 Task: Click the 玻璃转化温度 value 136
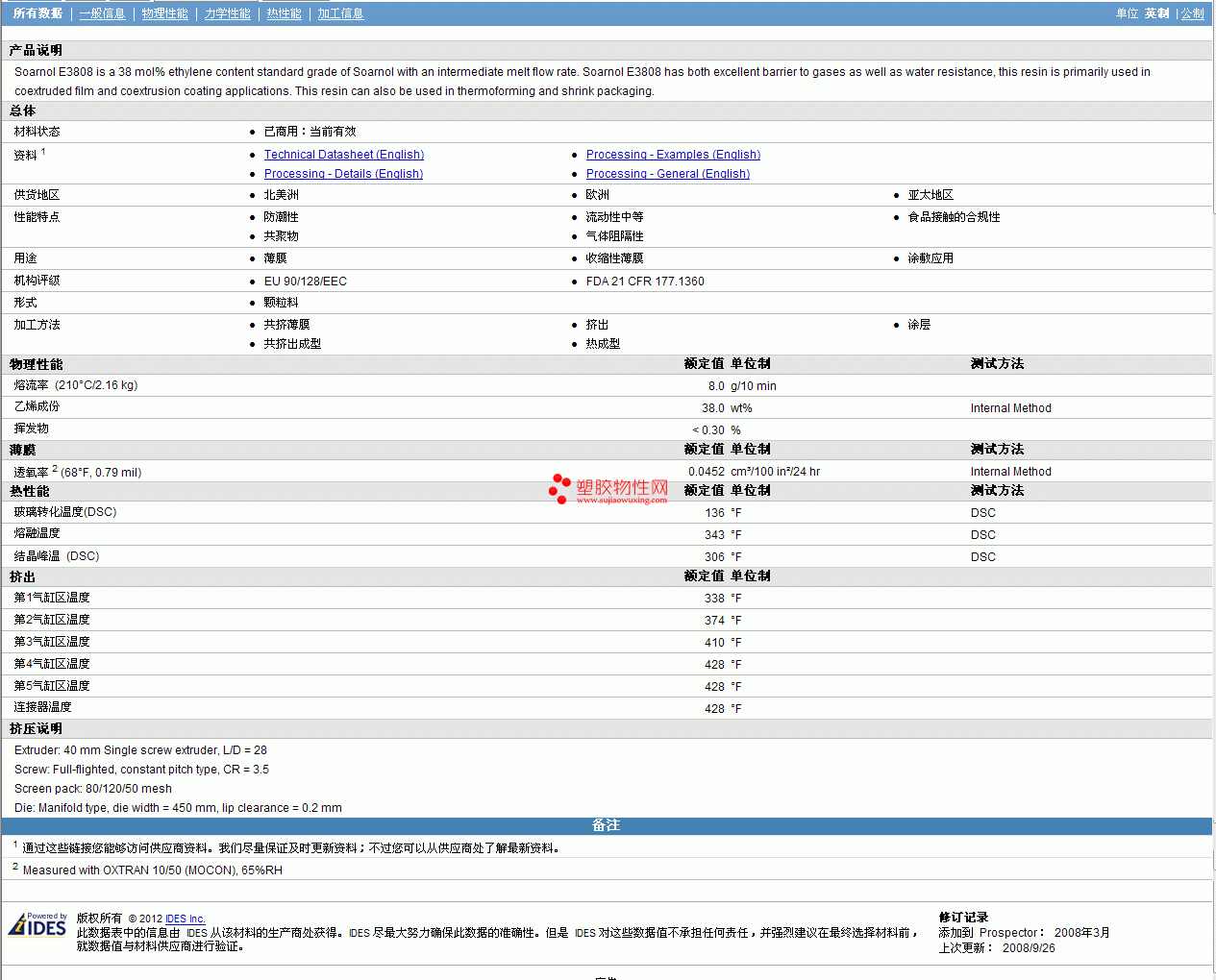click(714, 513)
